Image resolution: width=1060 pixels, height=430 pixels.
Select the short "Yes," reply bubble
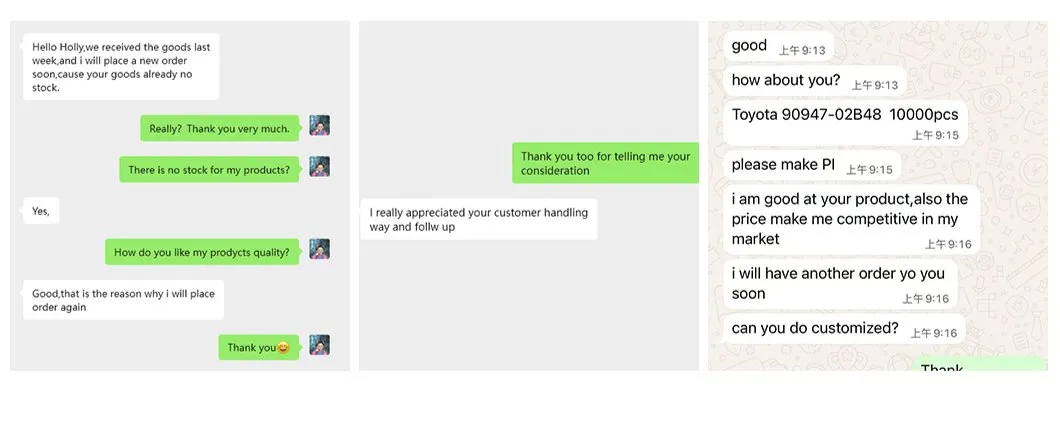41,211
